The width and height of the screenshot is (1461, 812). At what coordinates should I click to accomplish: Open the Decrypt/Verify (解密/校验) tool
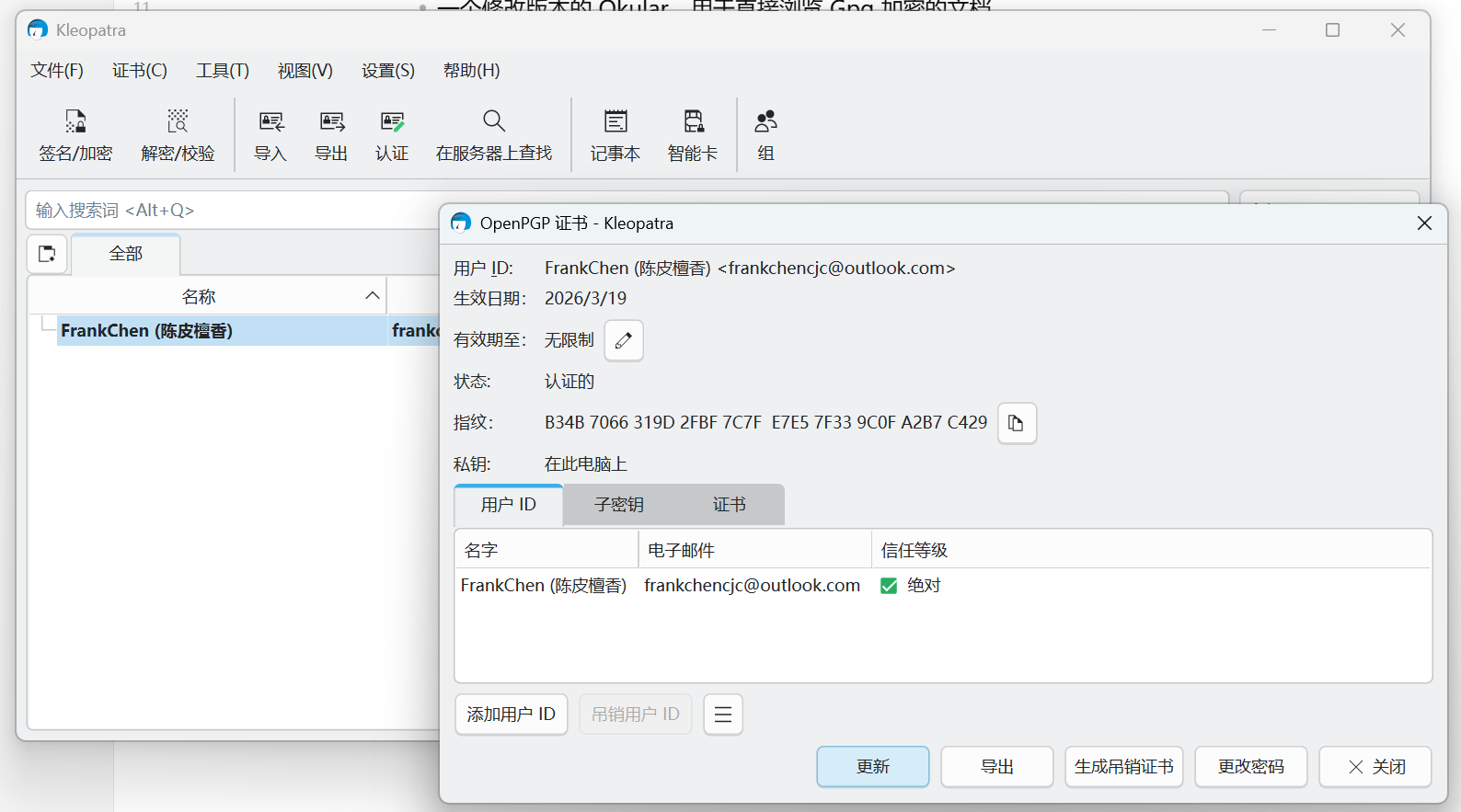click(178, 134)
